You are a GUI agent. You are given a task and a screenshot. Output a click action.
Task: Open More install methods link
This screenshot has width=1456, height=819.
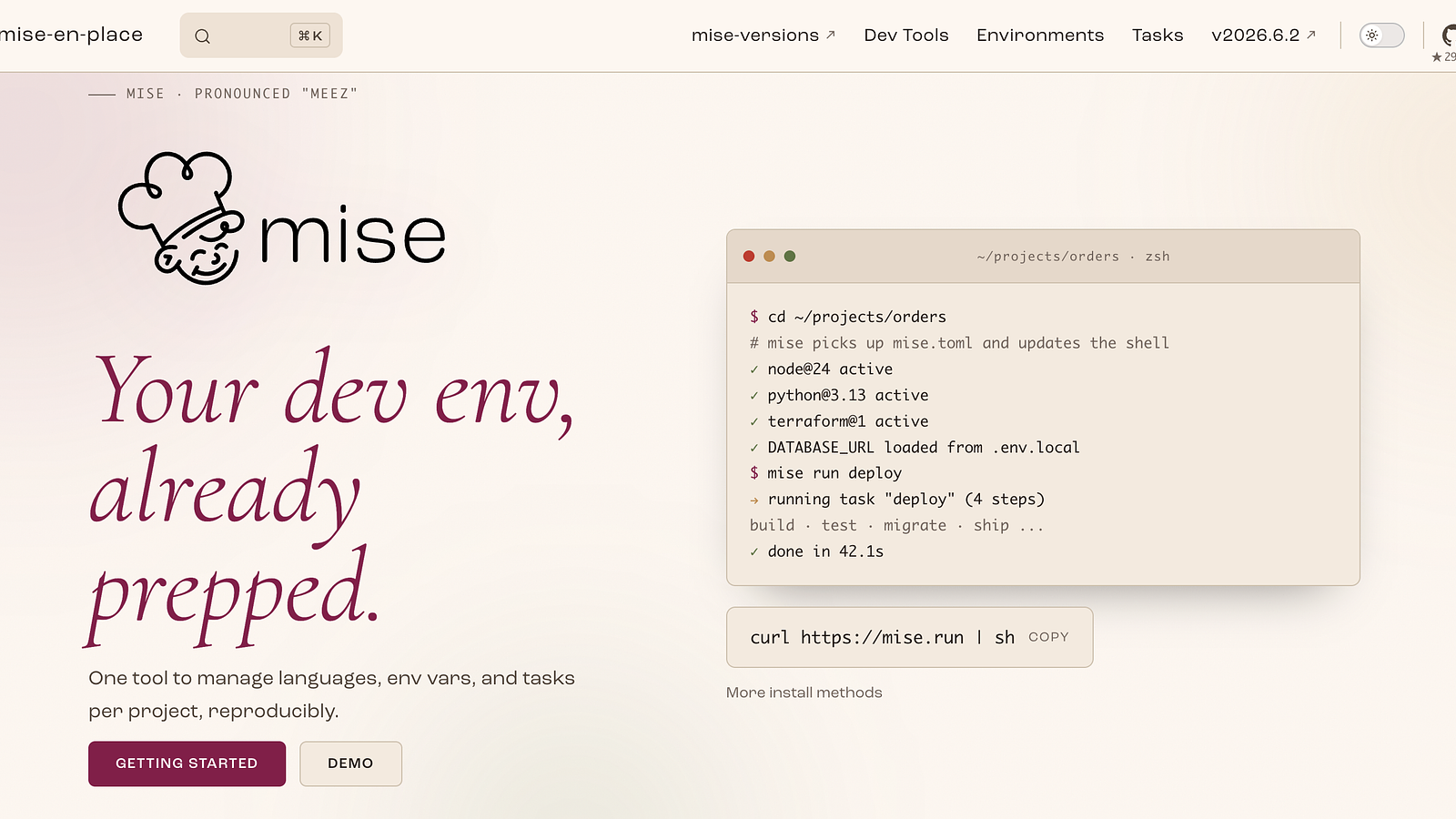tap(804, 693)
